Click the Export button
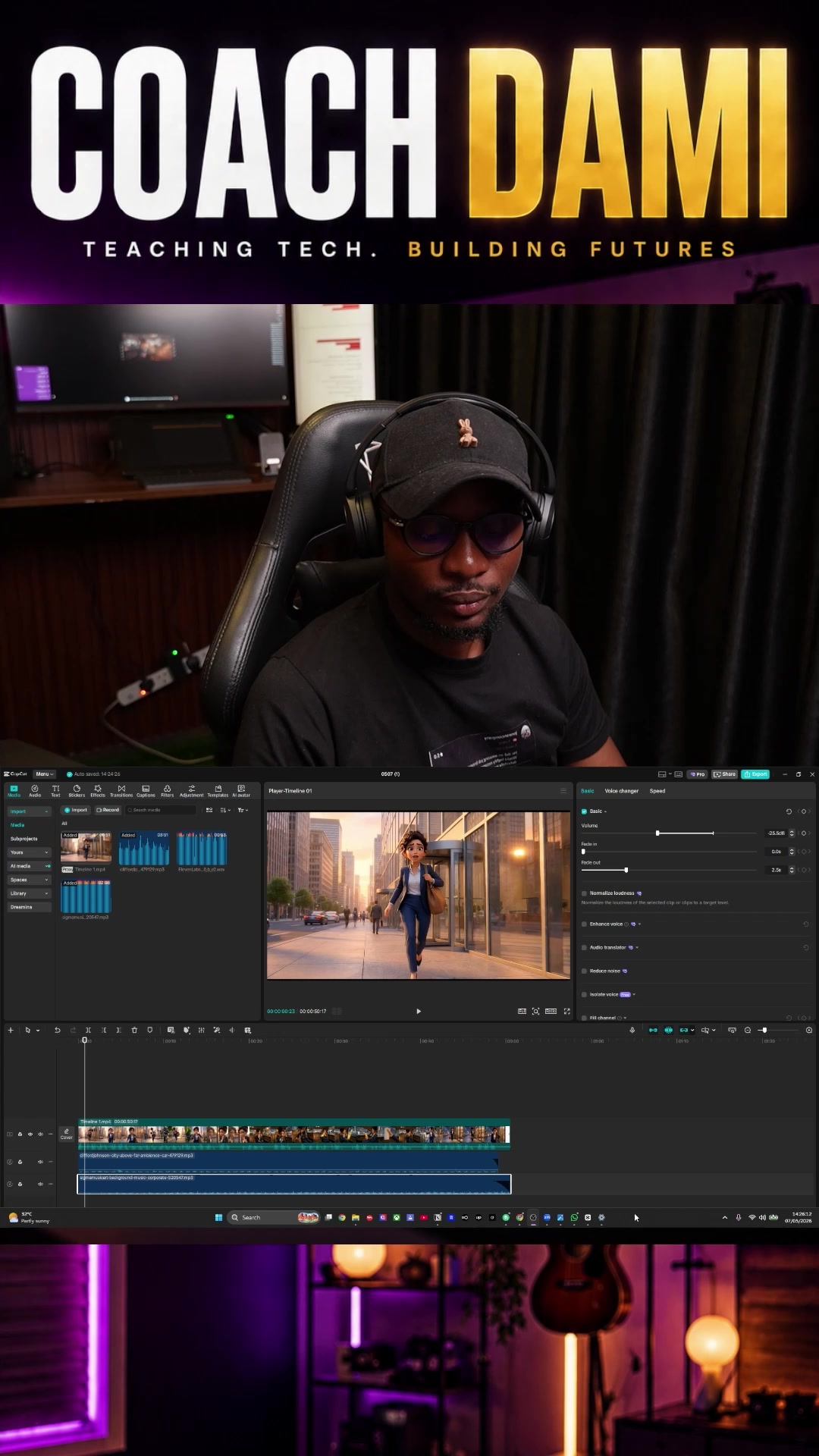Viewport: 819px width, 1456px height. [755, 774]
